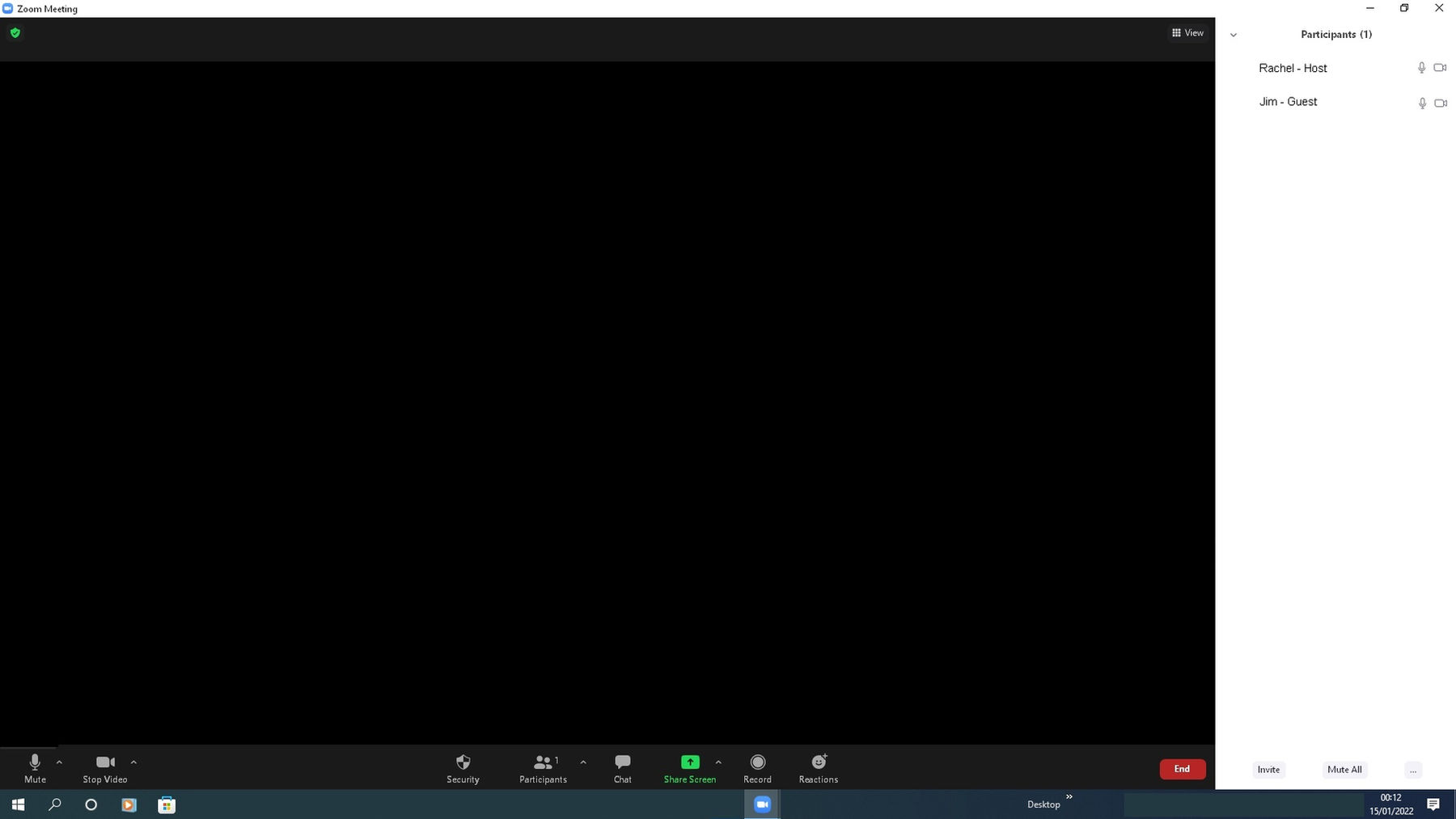Click the Participants (1) panel title
1456x819 pixels.
(1336, 35)
